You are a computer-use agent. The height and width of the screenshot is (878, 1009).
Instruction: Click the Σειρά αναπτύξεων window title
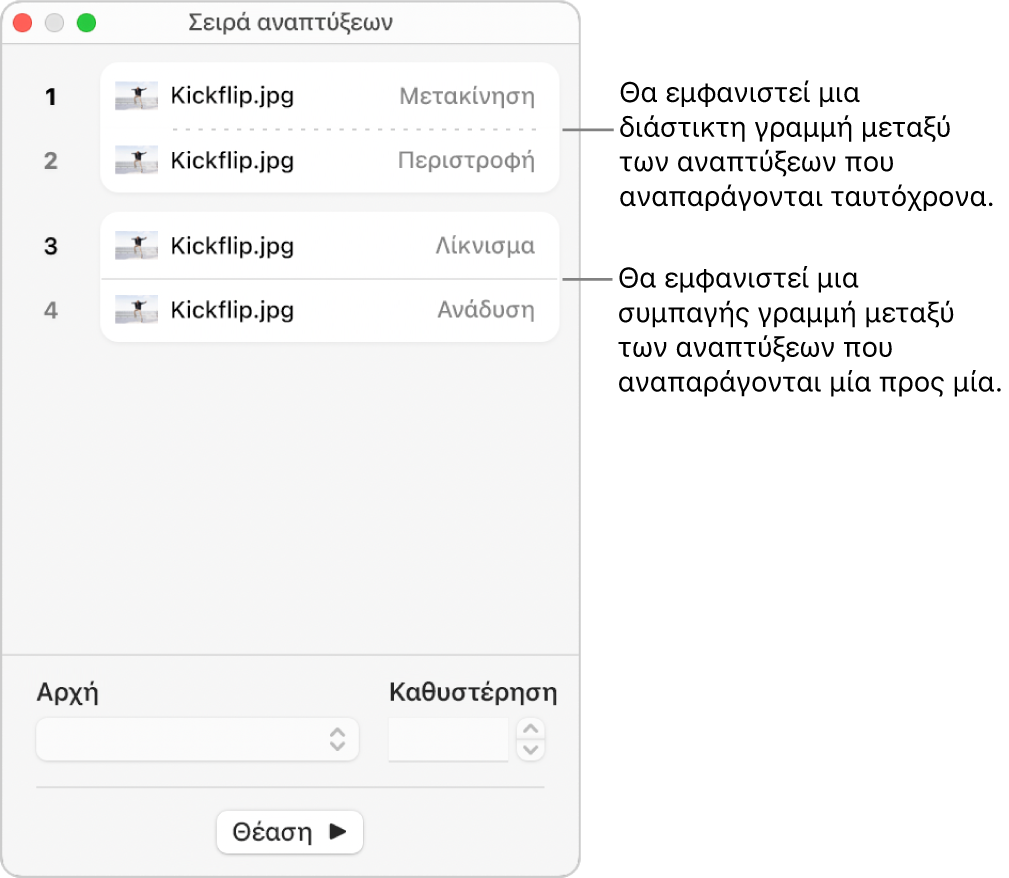[290, 23]
